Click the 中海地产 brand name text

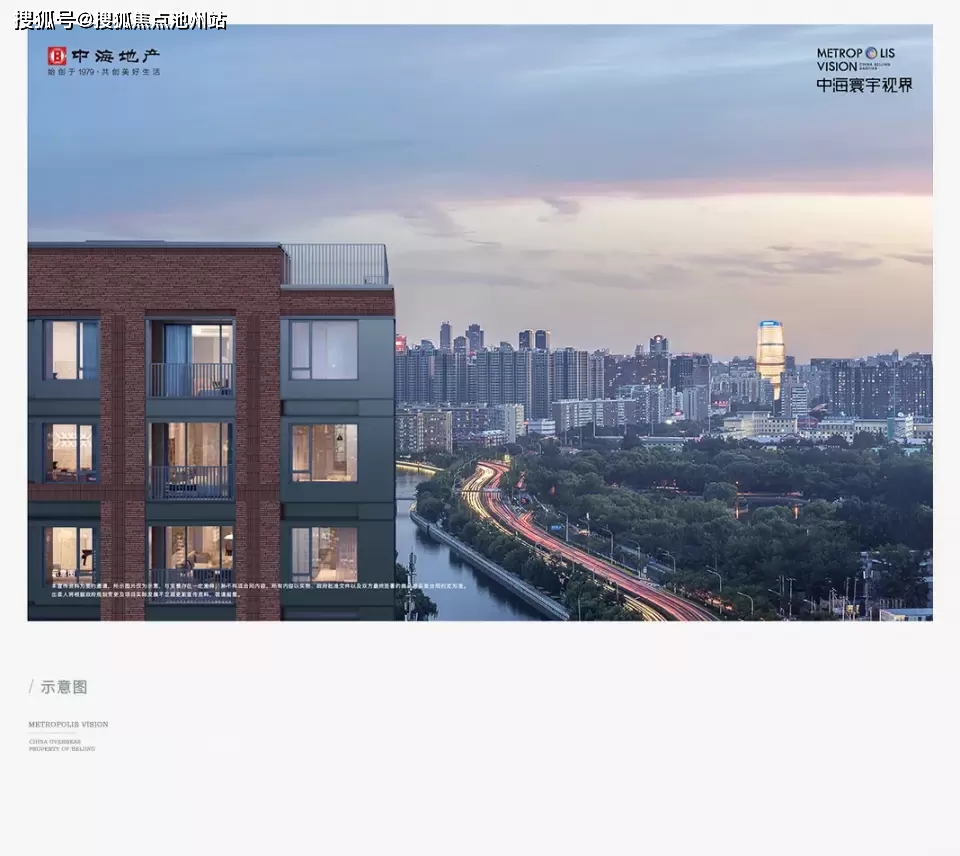[116, 56]
